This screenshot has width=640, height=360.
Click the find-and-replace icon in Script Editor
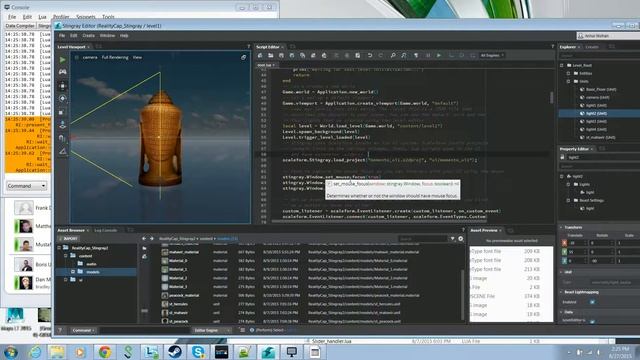point(404,56)
